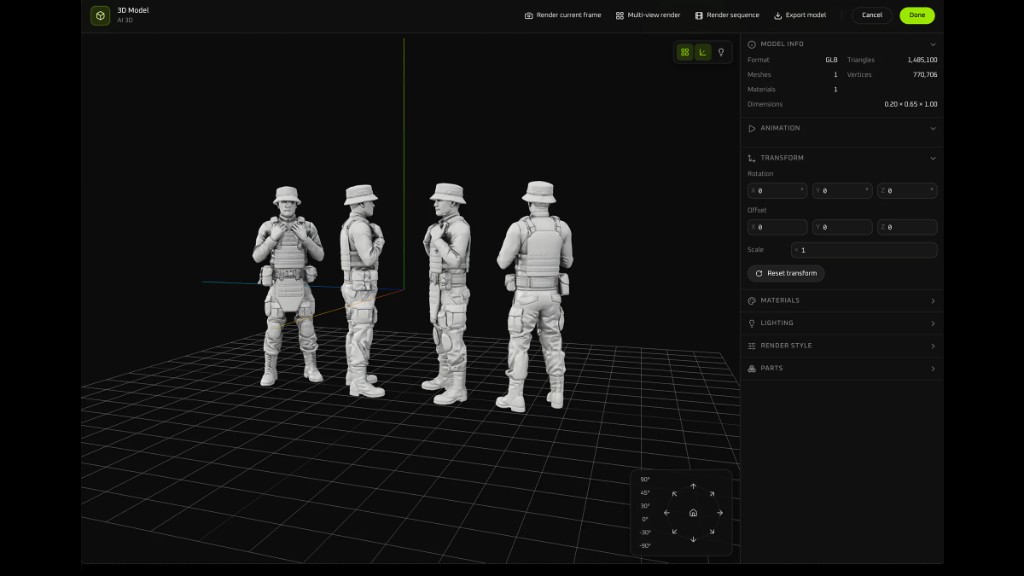Click the down-right diagonal camera arrow
Image resolution: width=1024 pixels, height=576 pixels.
tap(712, 532)
